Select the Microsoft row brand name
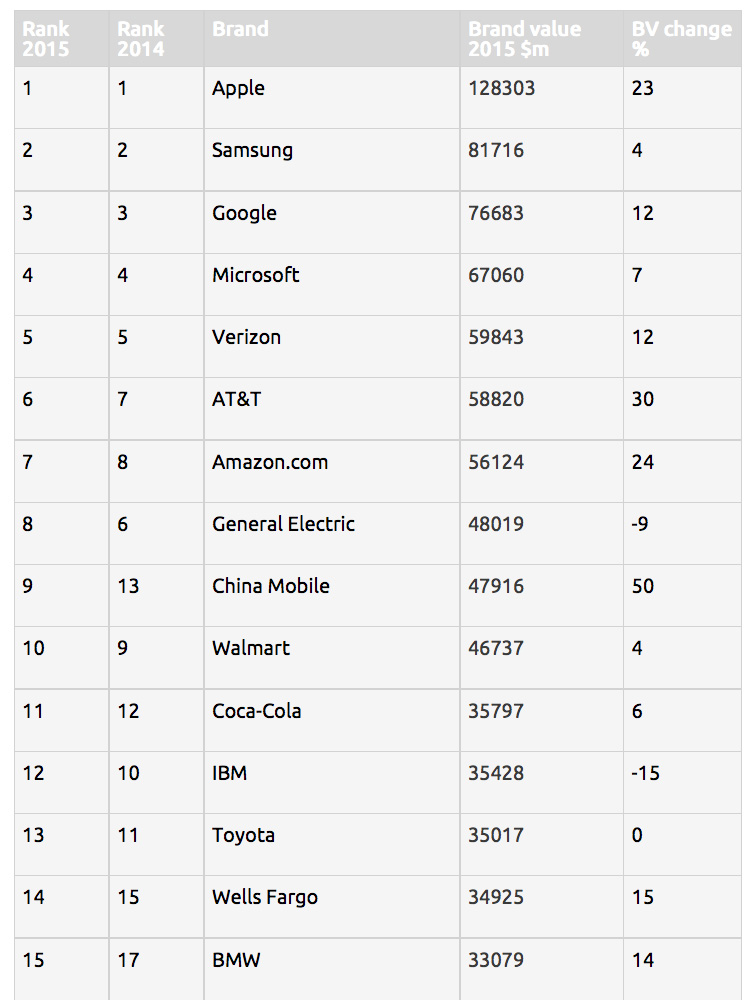Image resolution: width=753 pixels, height=1000 pixels. 256,275
